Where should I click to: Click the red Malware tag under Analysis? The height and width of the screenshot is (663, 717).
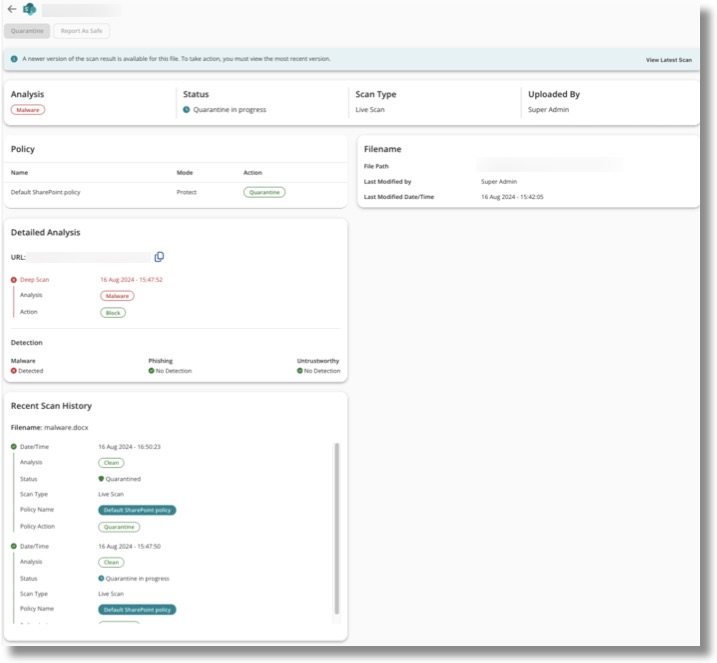coord(29,110)
